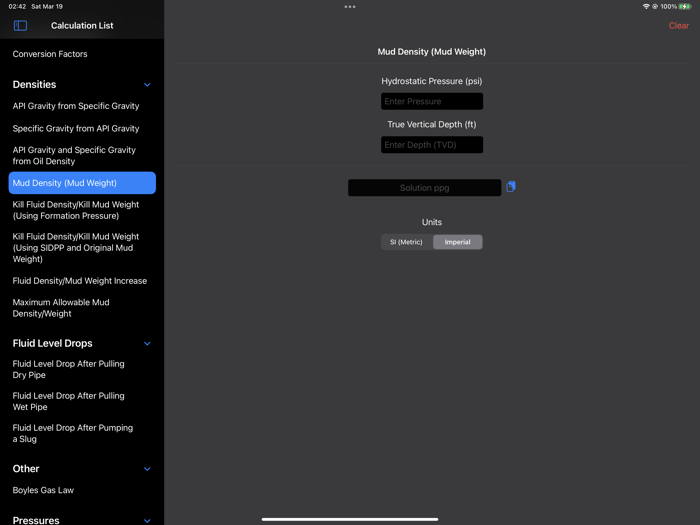Viewport: 700px width, 525px height.
Task: Collapse the Densities section
Action: [x=147, y=84]
